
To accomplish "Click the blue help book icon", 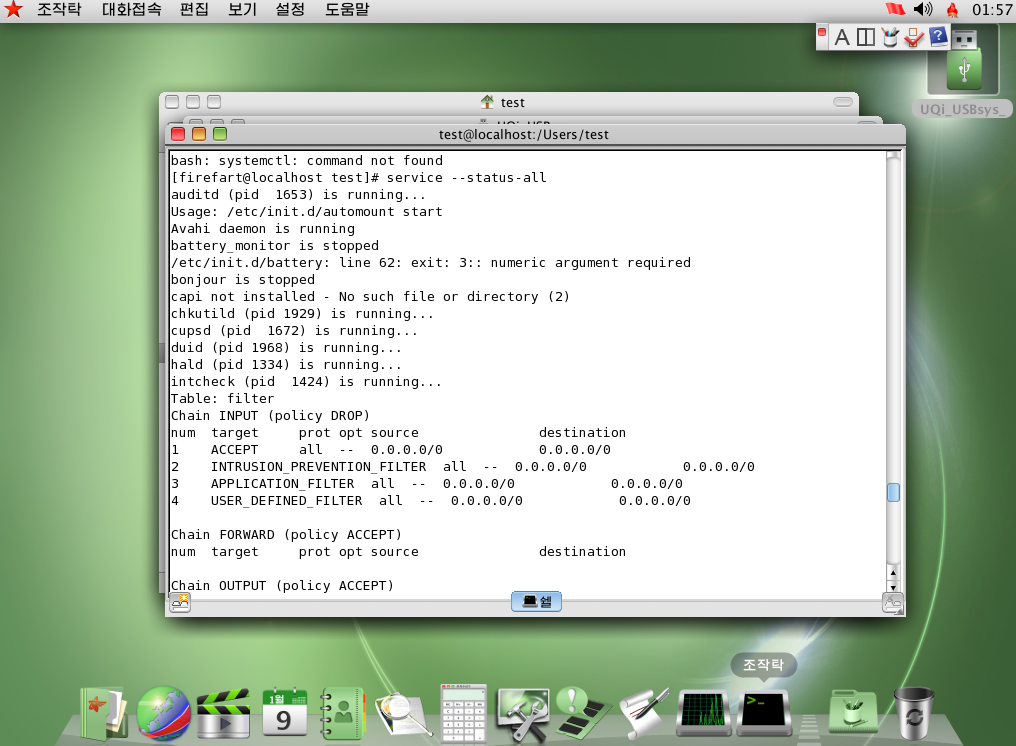I will [938, 37].
